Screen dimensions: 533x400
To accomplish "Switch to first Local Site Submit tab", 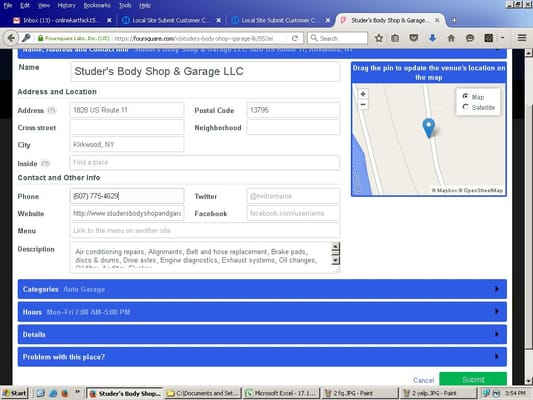I will [171, 20].
